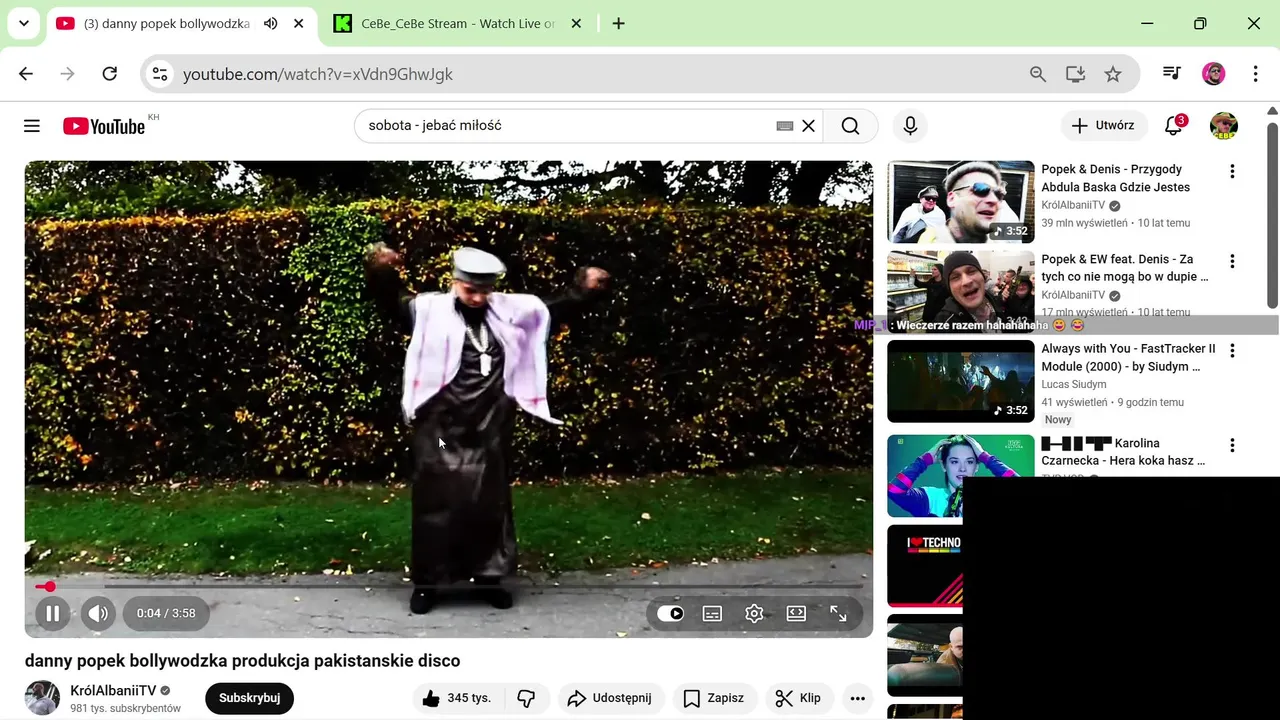Mute tab via speaker icon on tab
This screenshot has height=720, width=1280.
click(270, 24)
